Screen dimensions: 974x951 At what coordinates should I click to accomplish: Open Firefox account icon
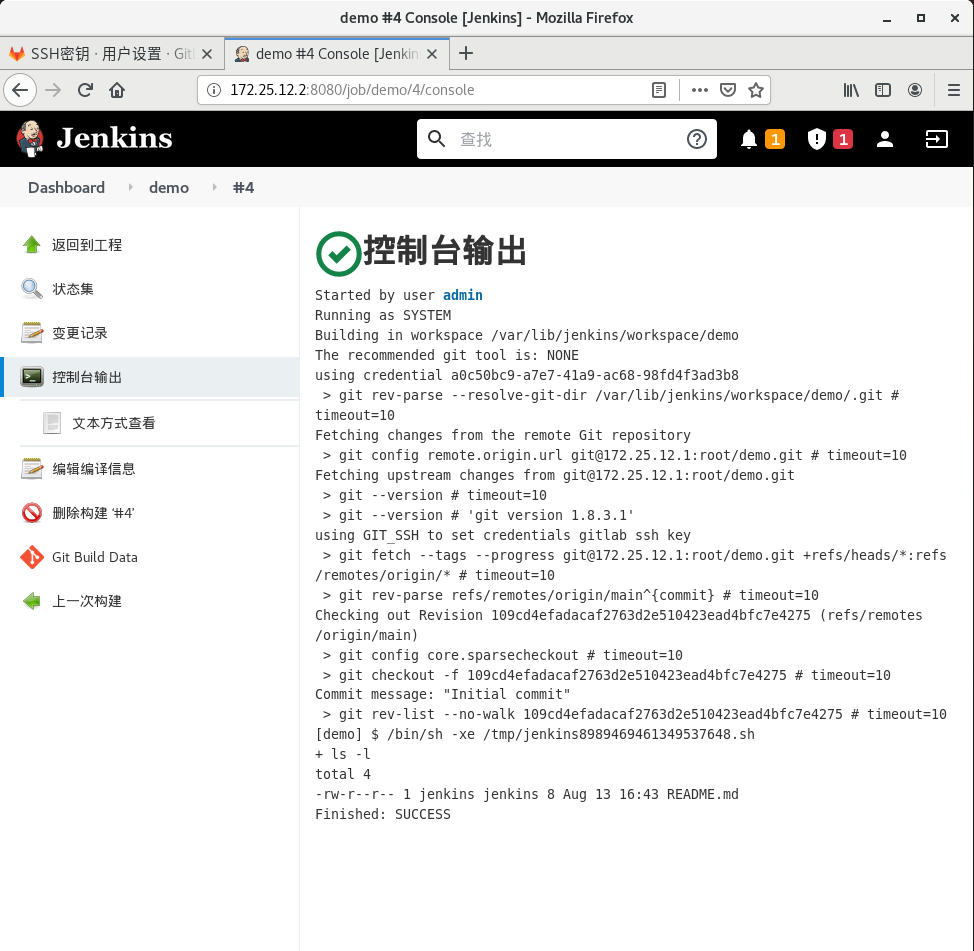[915, 90]
